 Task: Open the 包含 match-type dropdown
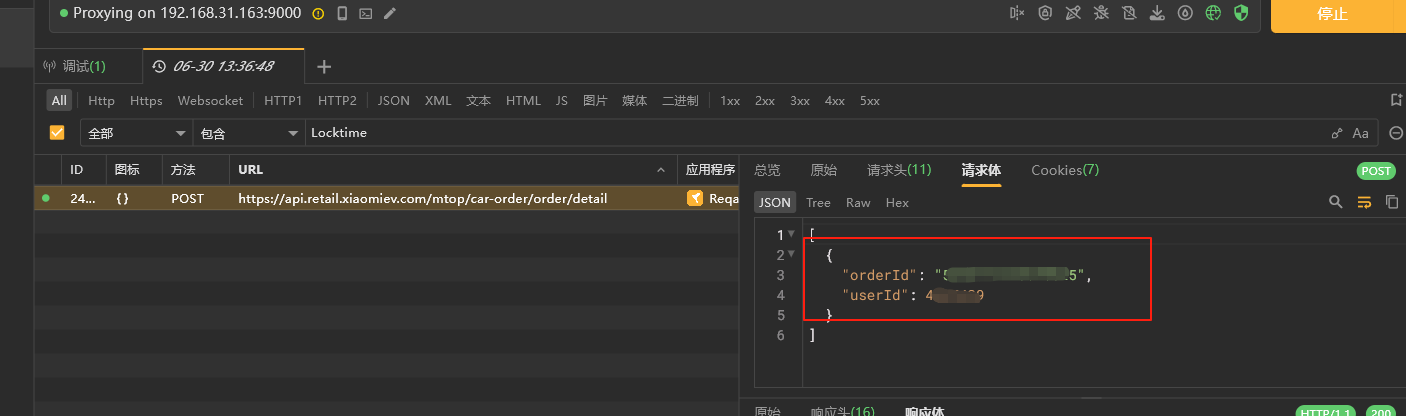(250, 132)
